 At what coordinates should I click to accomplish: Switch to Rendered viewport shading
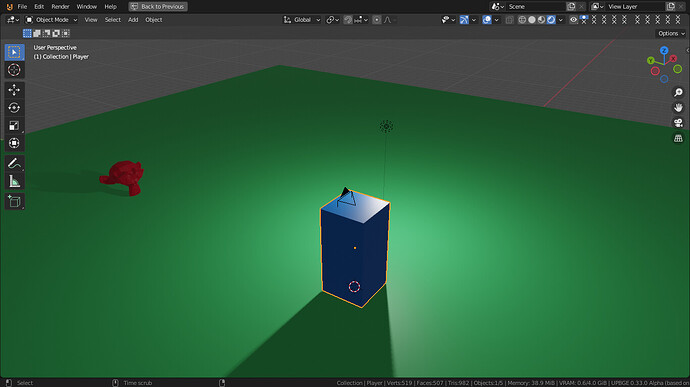coord(551,20)
